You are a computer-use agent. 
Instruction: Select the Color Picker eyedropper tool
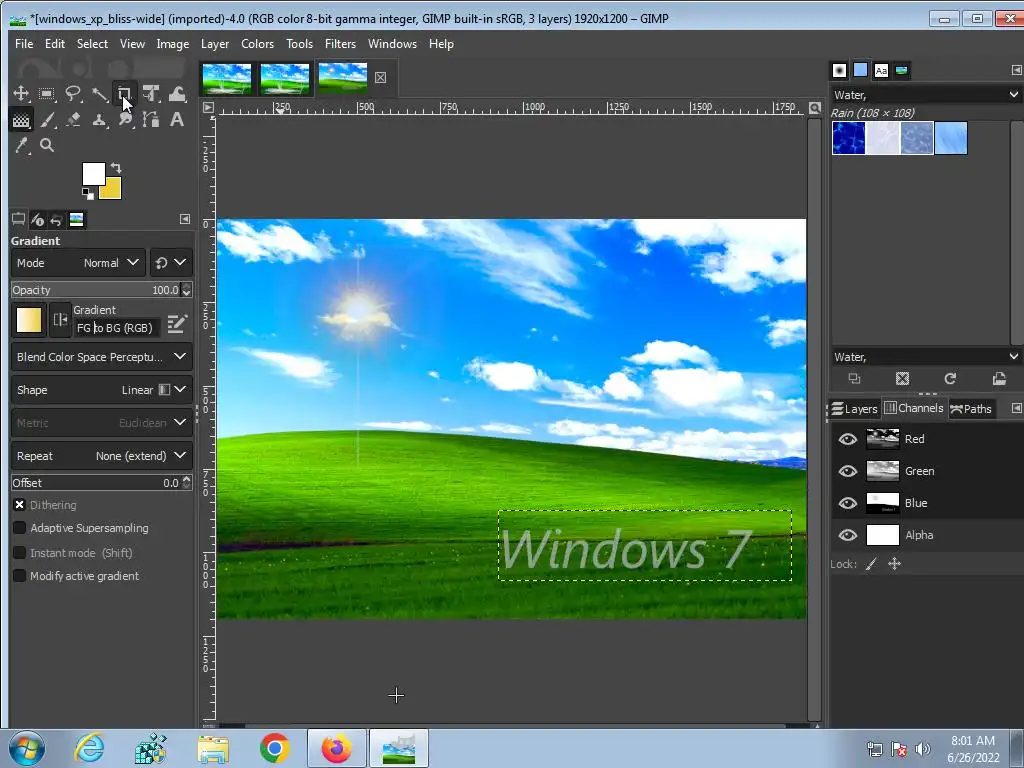pyautogui.click(x=21, y=146)
